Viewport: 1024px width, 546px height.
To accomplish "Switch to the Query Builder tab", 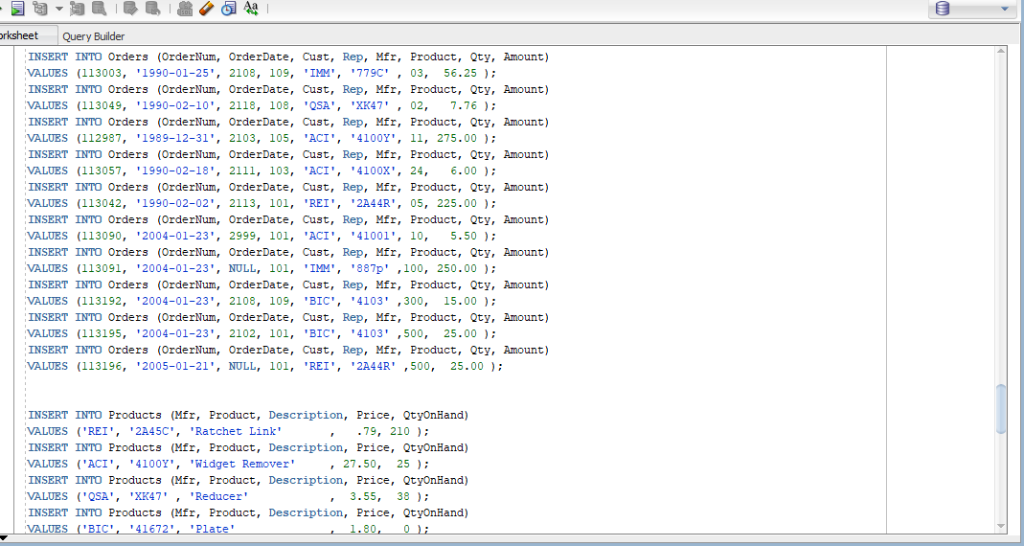I will (93, 37).
